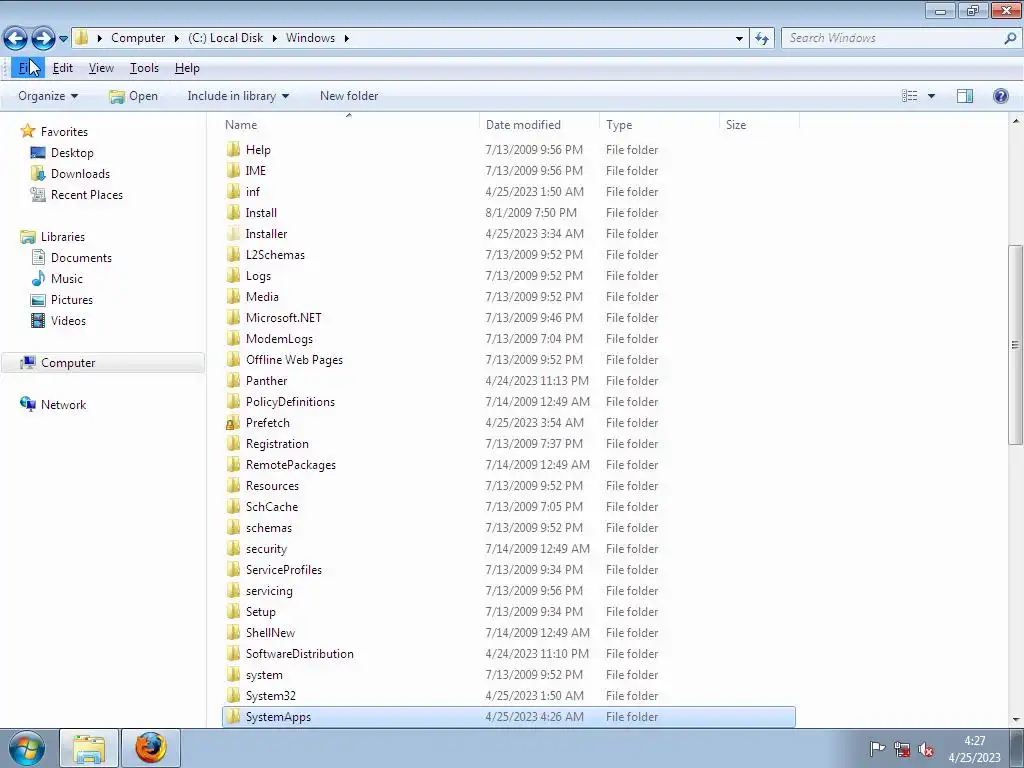Open more view options arrow
Screen dimensions: 1024x768
point(932,96)
